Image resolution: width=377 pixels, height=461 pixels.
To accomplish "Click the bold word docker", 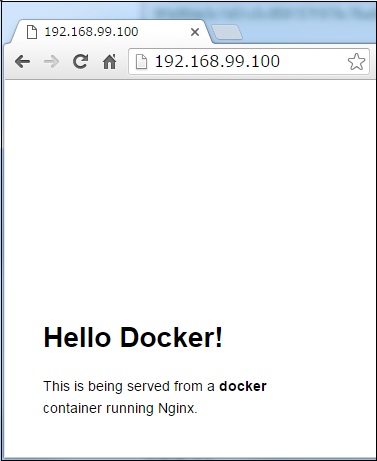I will coord(243,386).
